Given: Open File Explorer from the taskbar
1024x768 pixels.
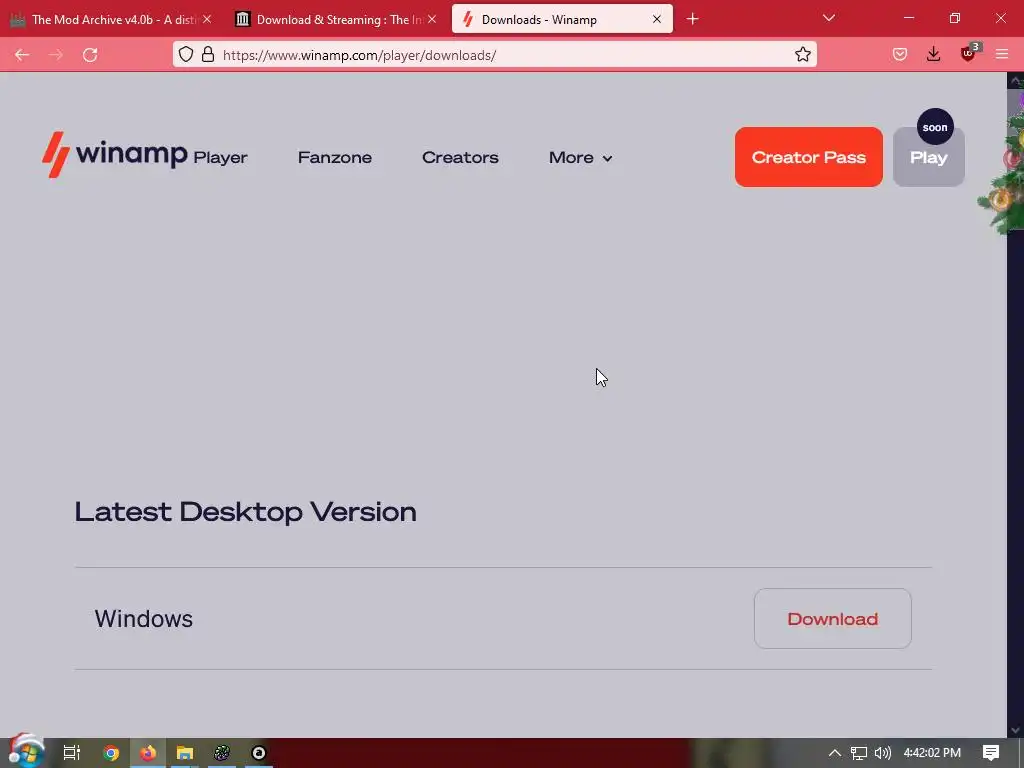Looking at the screenshot, I should click(x=185, y=753).
